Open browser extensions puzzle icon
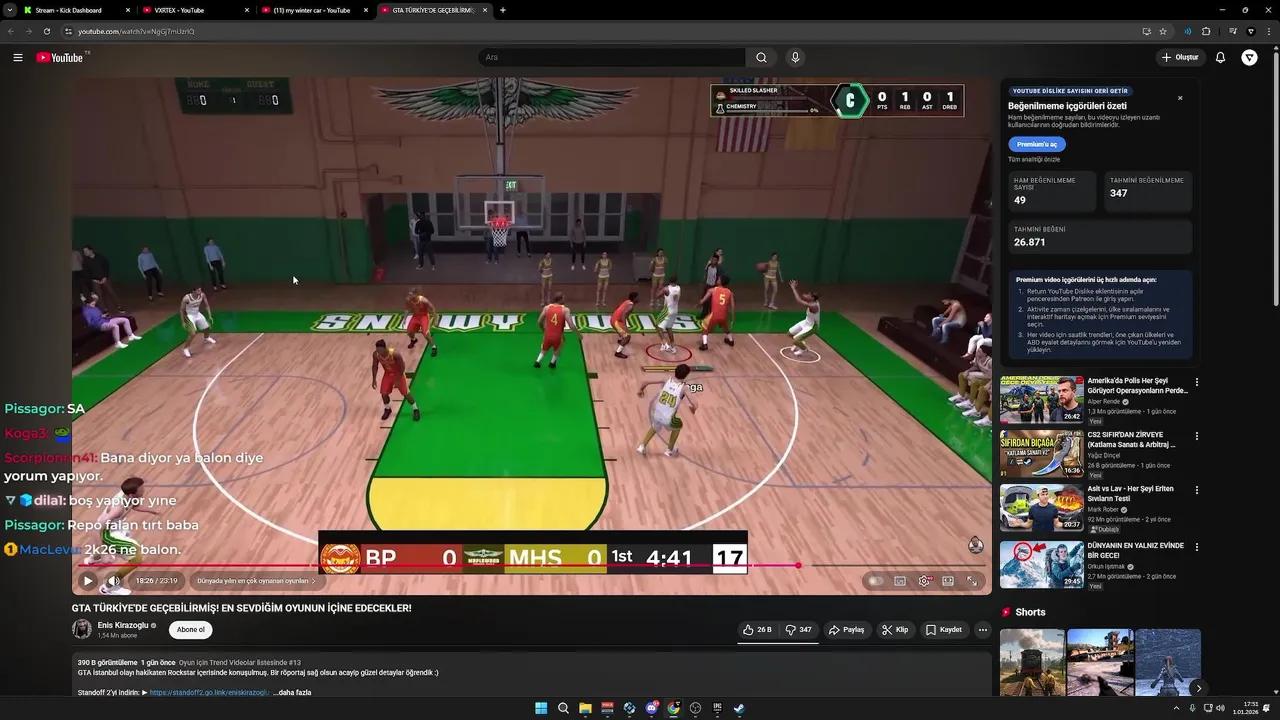Image resolution: width=1280 pixels, height=720 pixels. point(1206,31)
